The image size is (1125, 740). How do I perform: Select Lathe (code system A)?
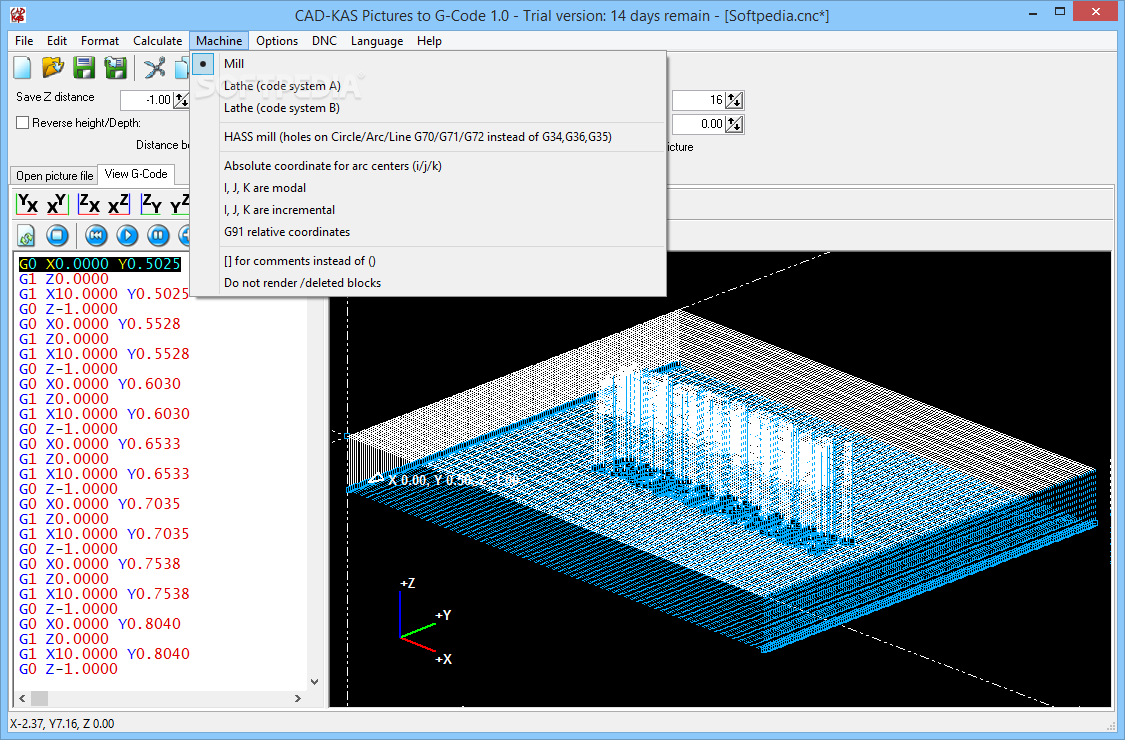click(x=428, y=86)
